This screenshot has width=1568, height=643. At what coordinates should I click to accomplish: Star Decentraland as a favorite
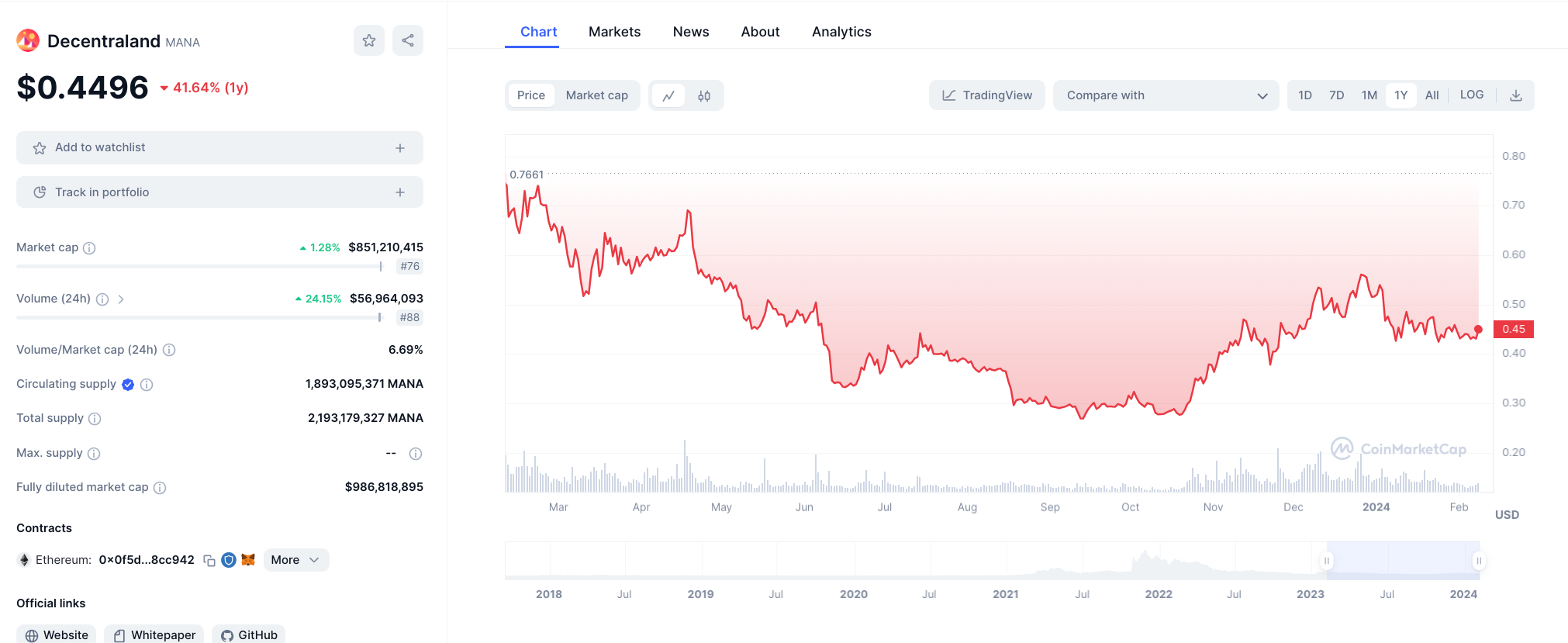[x=369, y=40]
